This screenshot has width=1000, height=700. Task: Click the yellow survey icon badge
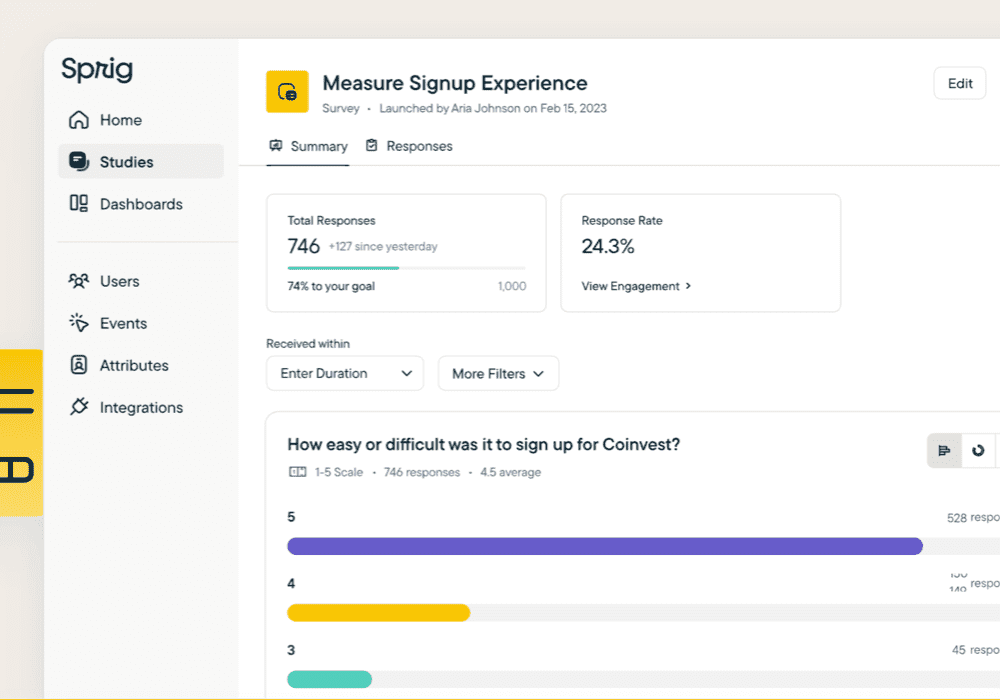pyautogui.click(x=287, y=92)
